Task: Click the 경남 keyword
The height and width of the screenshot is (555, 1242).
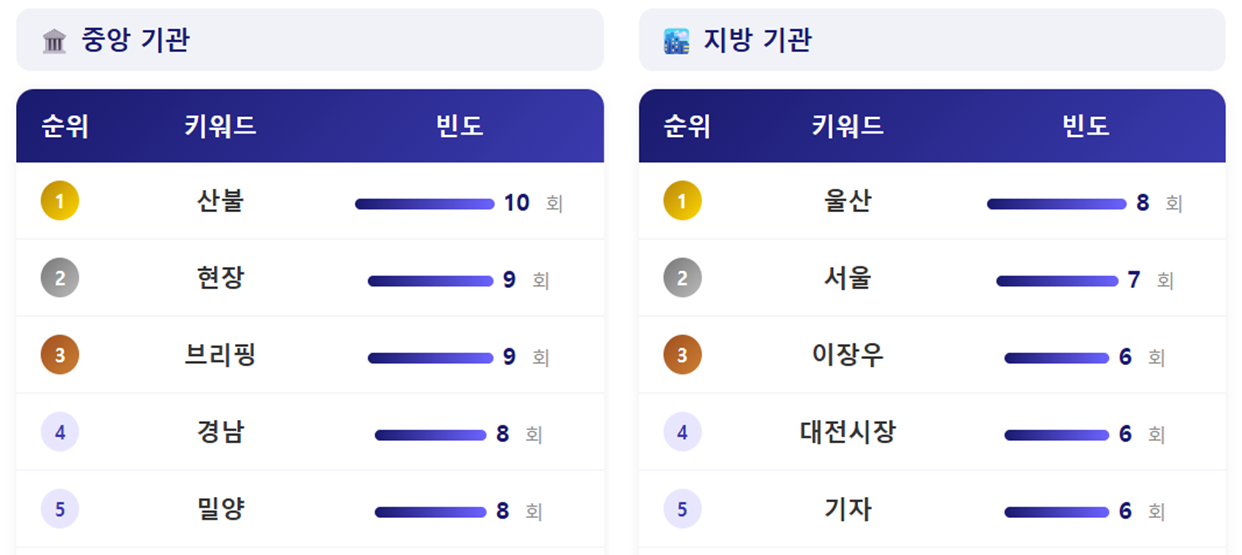Action: tap(220, 433)
